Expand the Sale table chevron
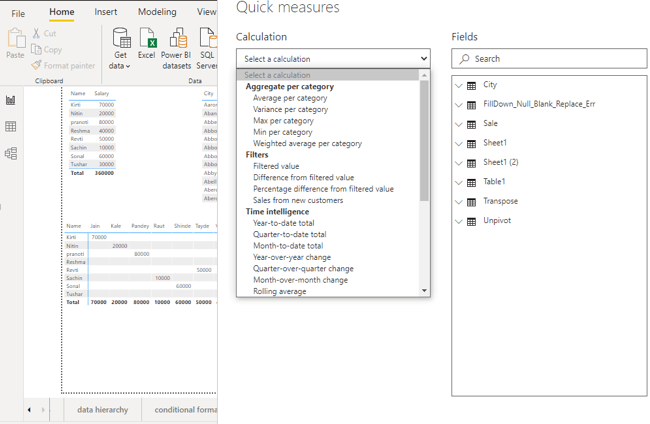This screenshot has height=424, width=650. point(458,124)
